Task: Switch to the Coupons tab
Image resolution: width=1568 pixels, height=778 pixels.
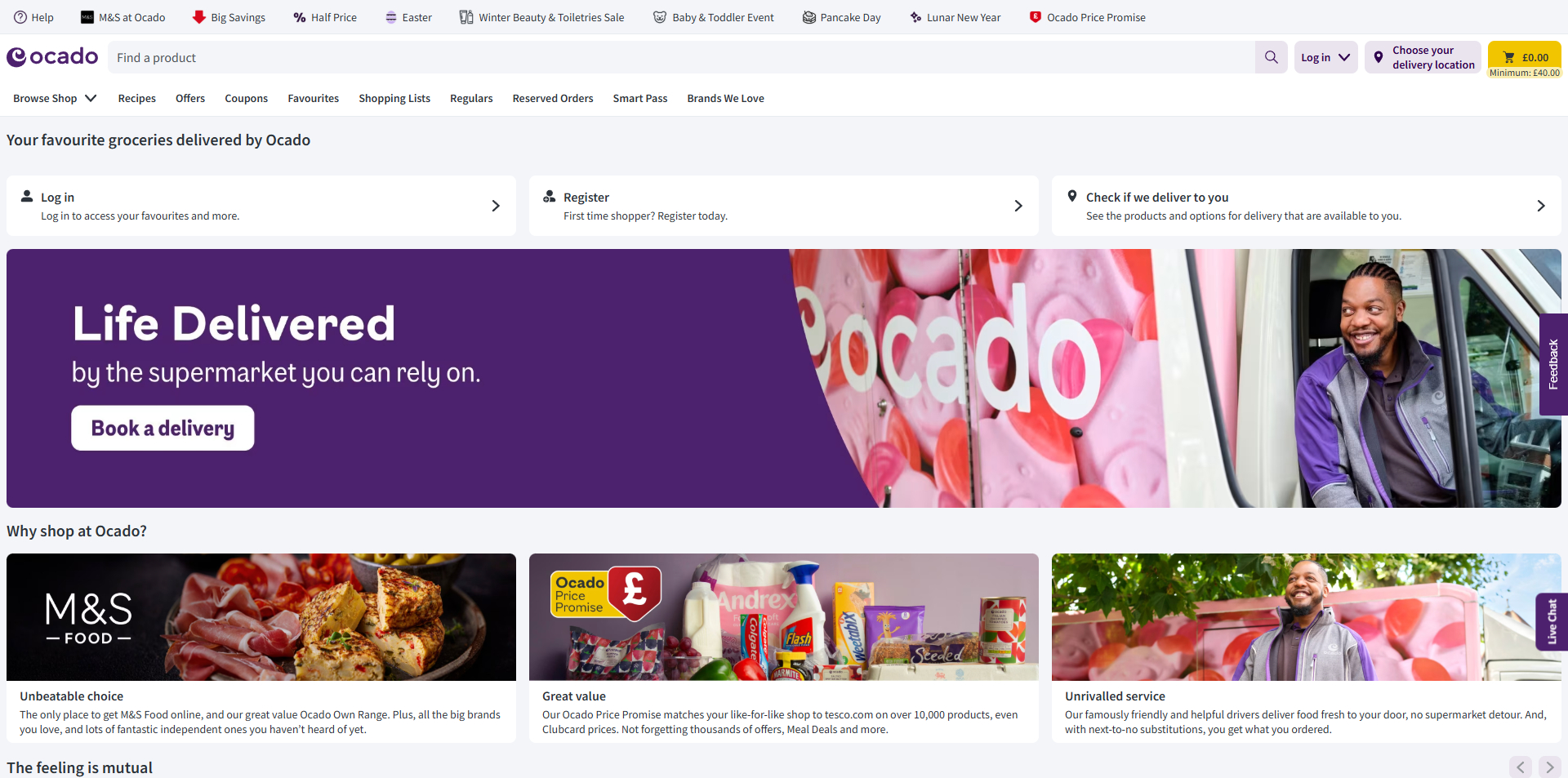Action: pos(246,98)
